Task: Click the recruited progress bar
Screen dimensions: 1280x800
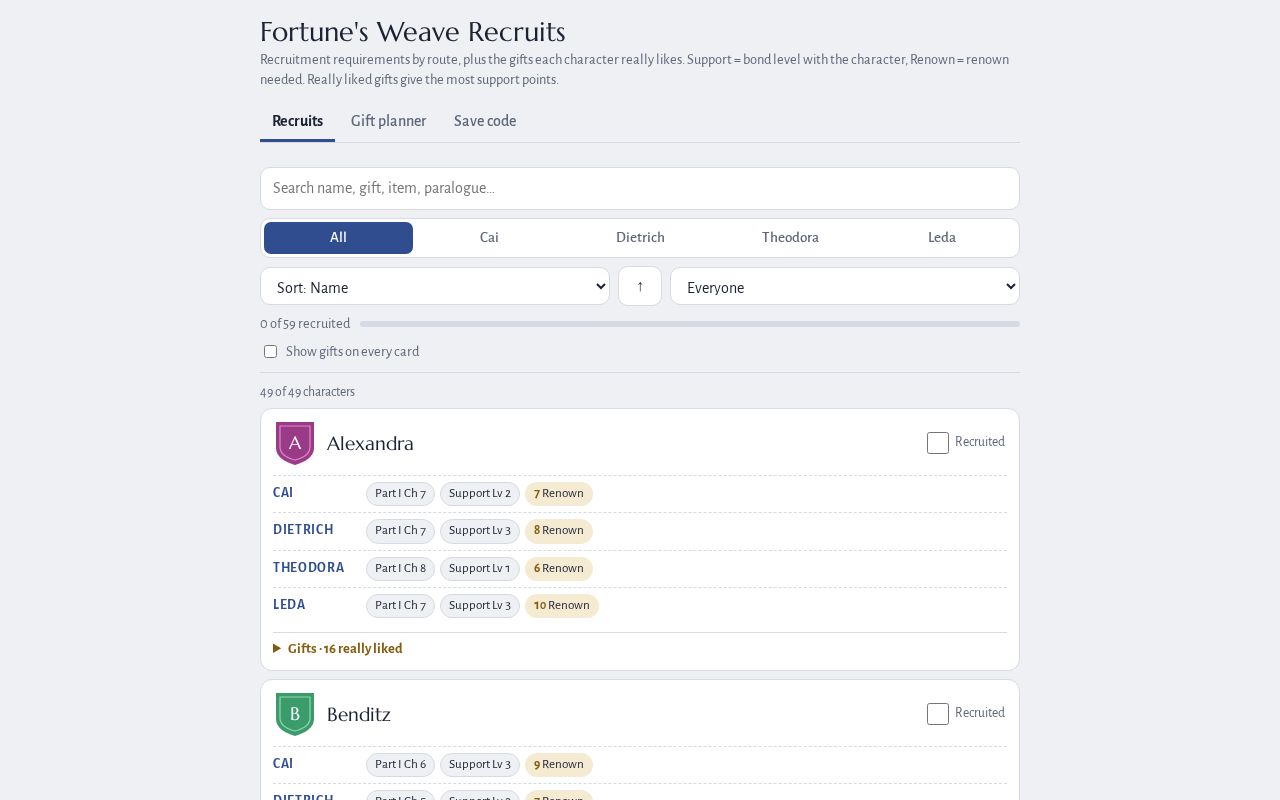Action: point(690,324)
